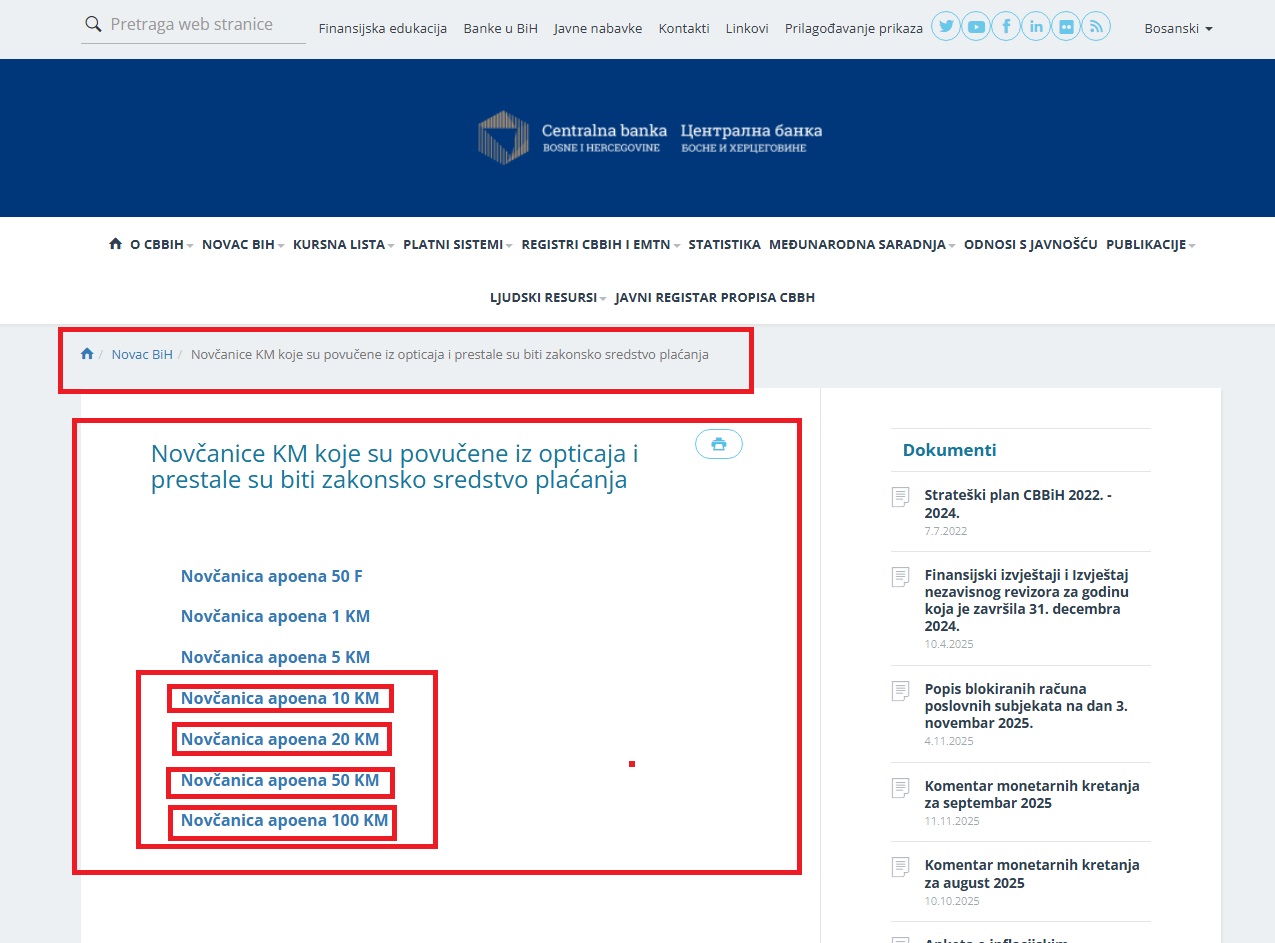This screenshot has height=943, width=1275.
Task: Expand the KURSNA LISTA dropdown menu
Action: point(343,244)
